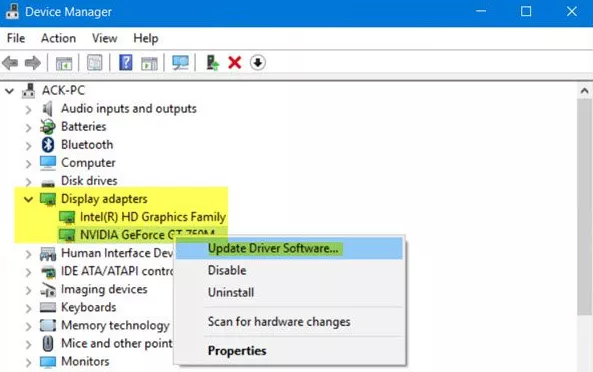Image resolution: width=593 pixels, height=372 pixels.
Task: Expand the Keyboards chevron
Action: point(28,308)
